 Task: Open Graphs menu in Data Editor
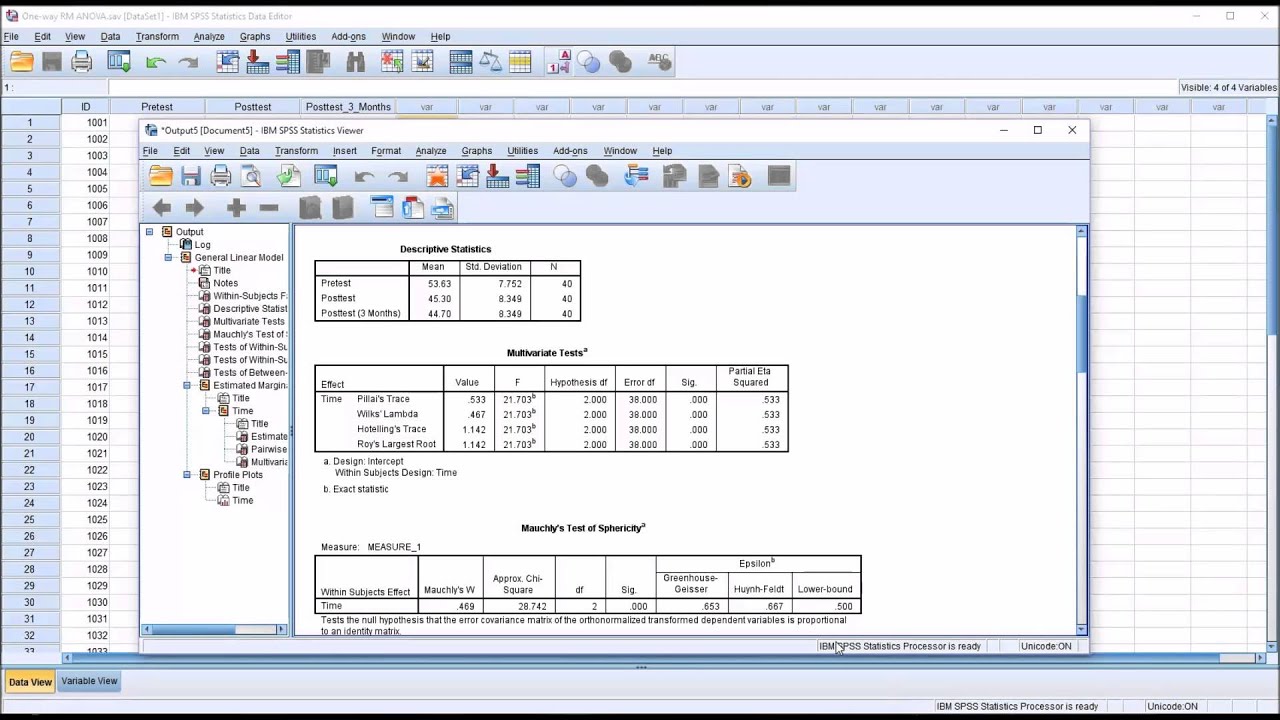point(255,37)
